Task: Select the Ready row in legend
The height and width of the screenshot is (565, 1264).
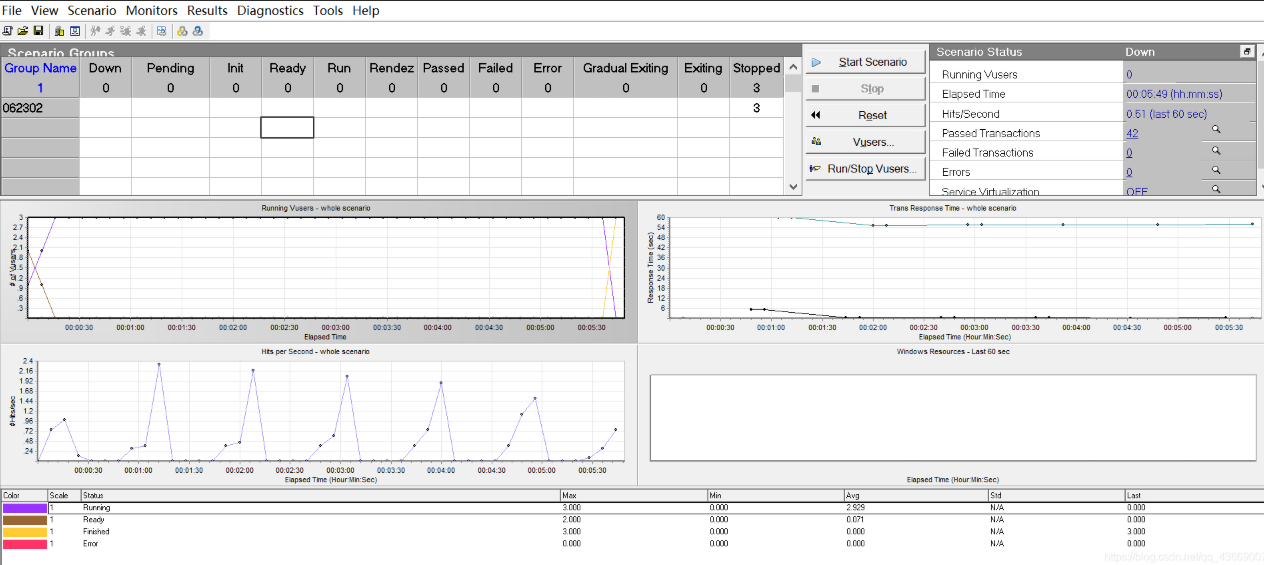Action: pyautogui.click(x=632, y=520)
